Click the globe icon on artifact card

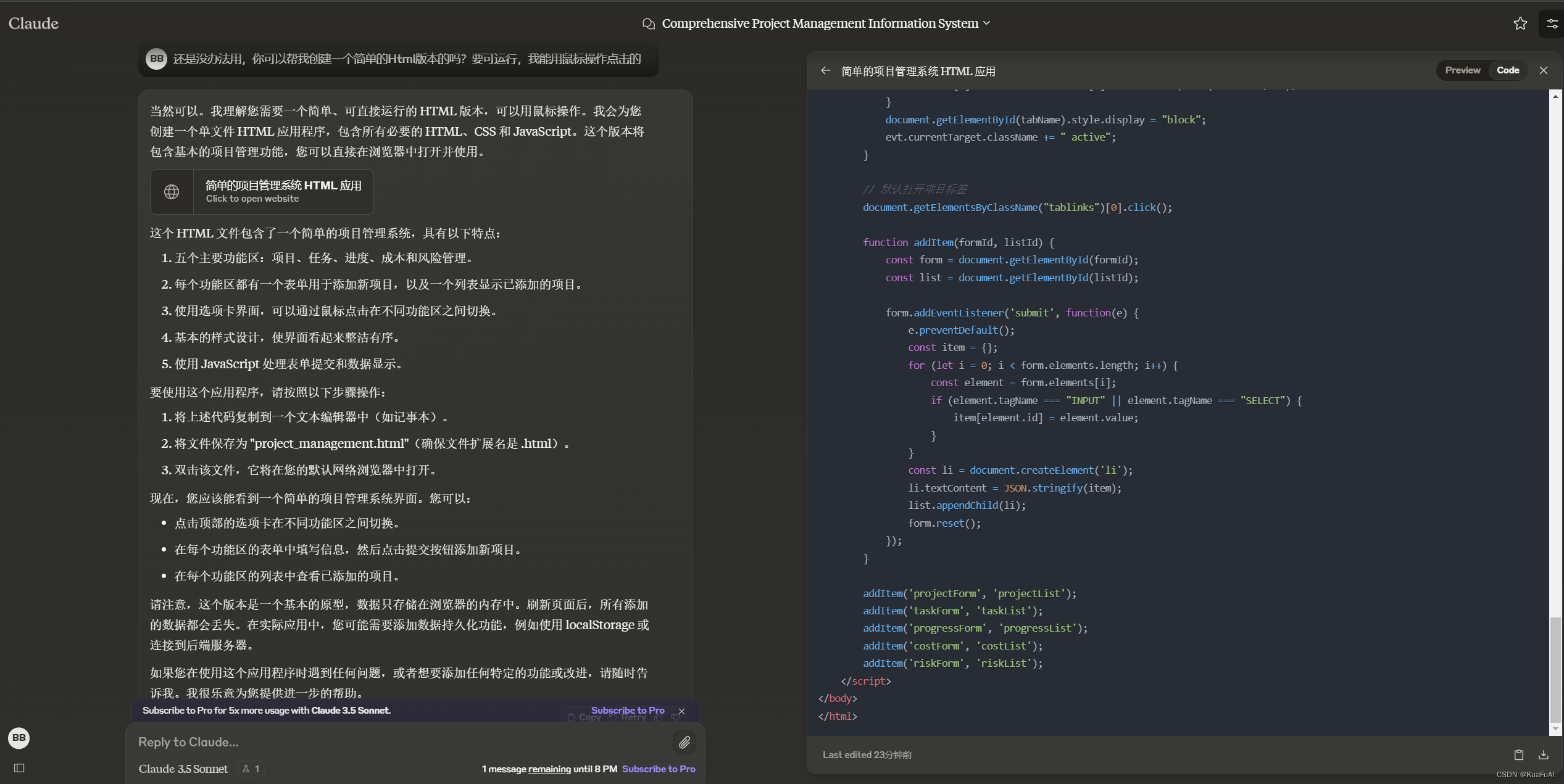(172, 192)
